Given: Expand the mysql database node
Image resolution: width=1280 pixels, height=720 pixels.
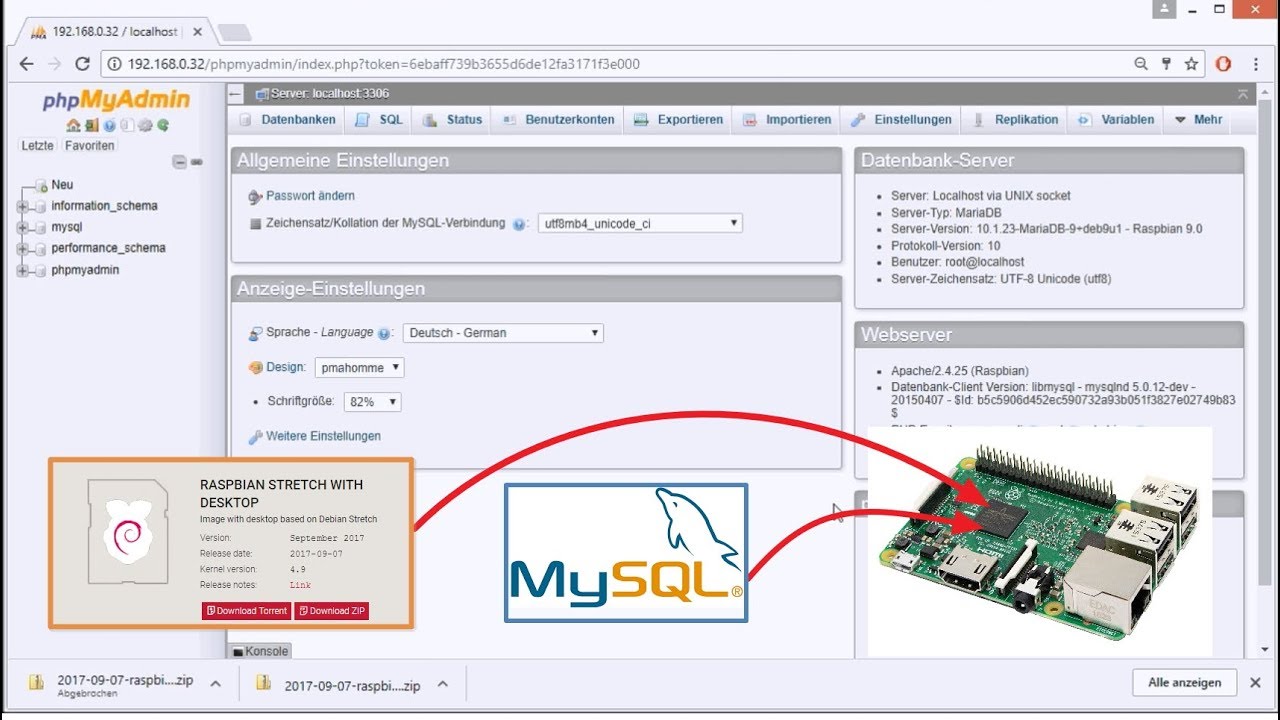Looking at the screenshot, I should pos(22,227).
